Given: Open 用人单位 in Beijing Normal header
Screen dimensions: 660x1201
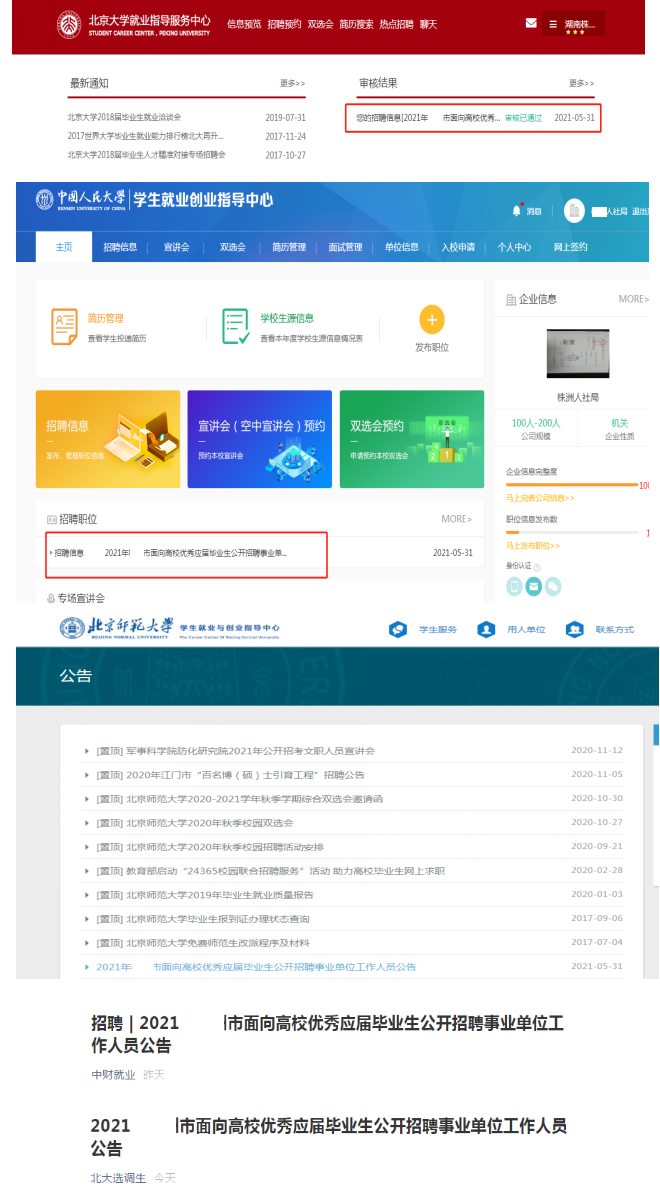Looking at the screenshot, I should [512, 629].
